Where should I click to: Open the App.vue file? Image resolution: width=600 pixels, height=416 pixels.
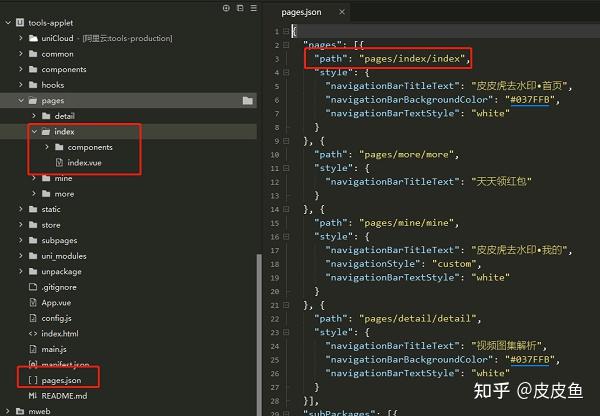pos(56,303)
